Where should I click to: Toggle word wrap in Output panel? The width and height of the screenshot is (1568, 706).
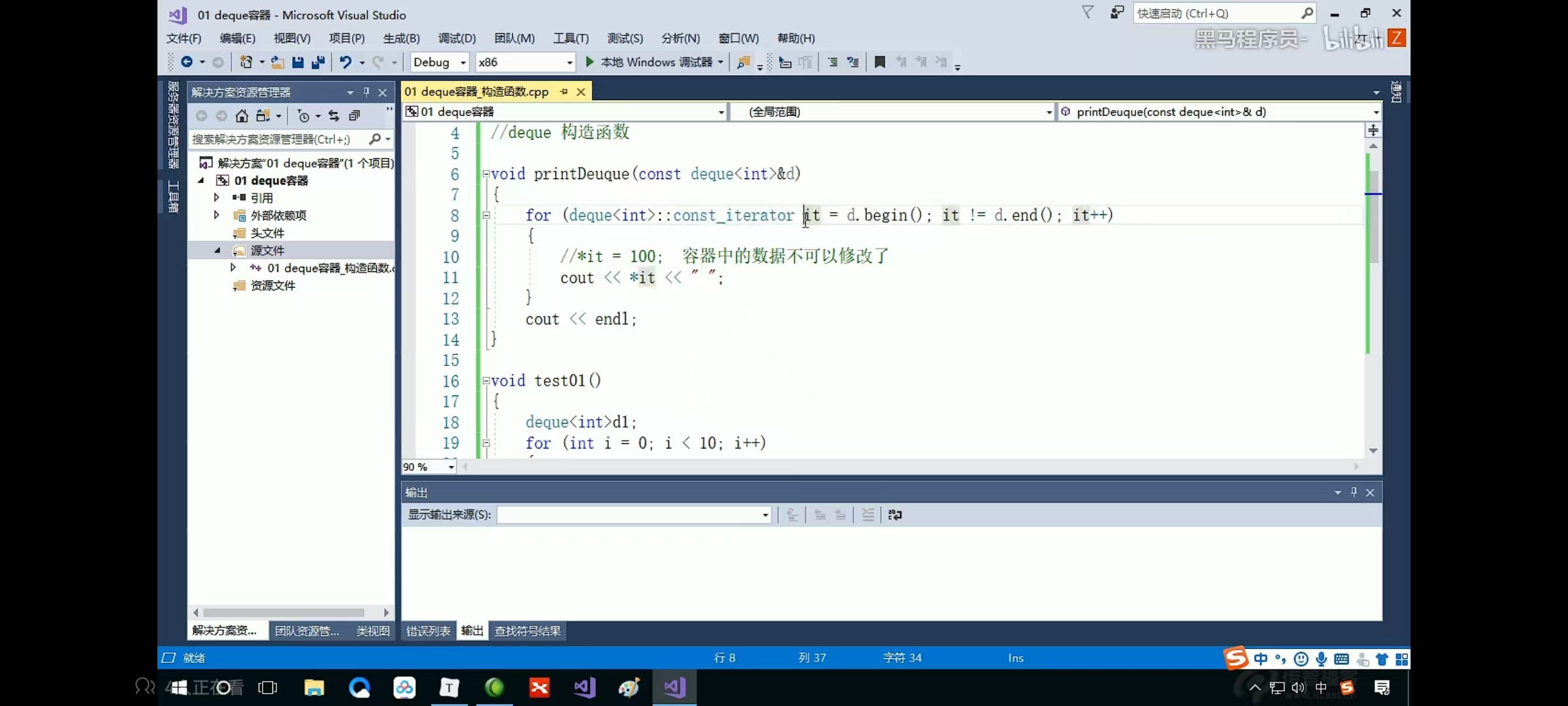click(x=895, y=515)
